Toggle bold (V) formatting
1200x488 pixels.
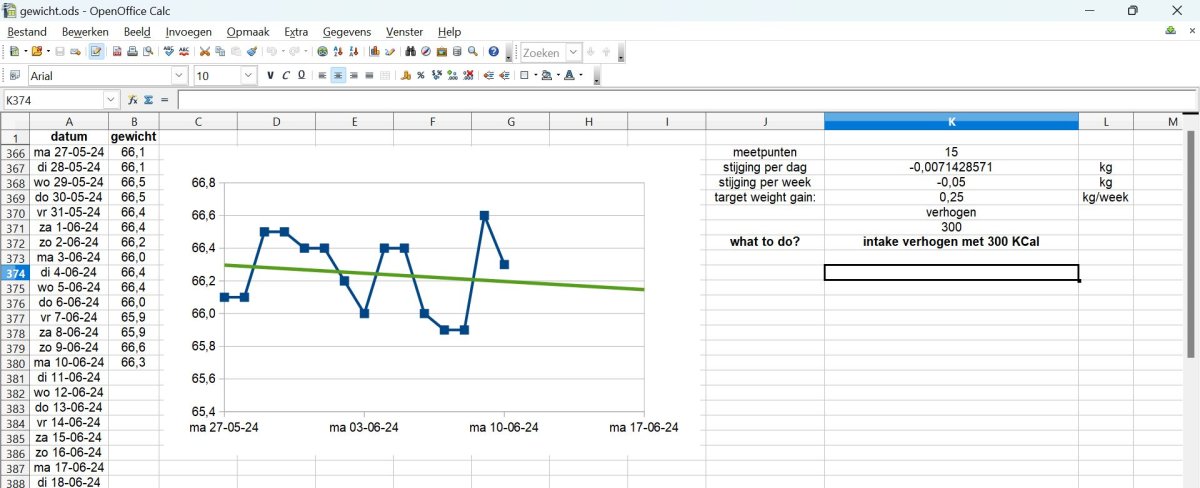point(270,76)
